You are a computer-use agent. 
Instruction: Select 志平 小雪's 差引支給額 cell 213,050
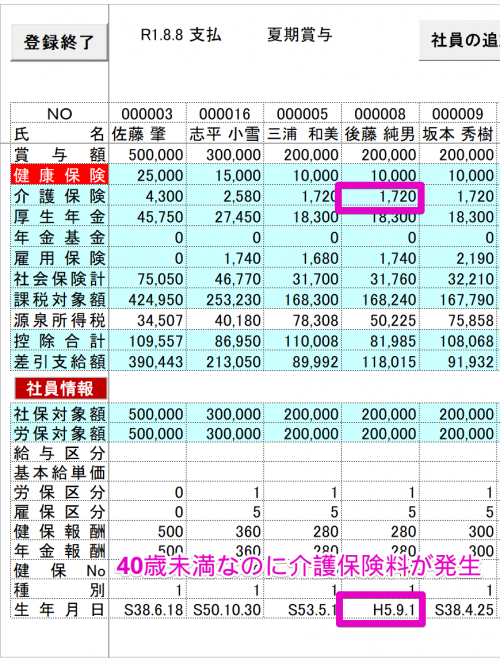[225, 362]
